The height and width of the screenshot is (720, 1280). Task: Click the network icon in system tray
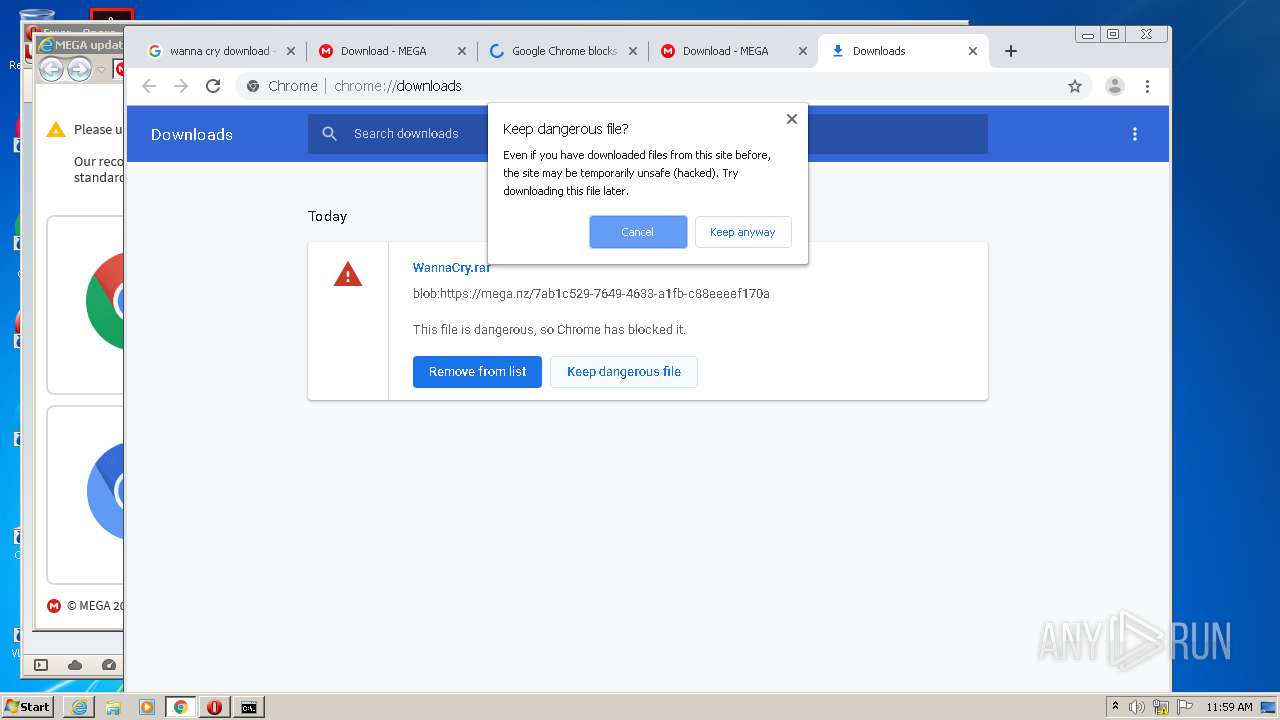click(x=1161, y=707)
